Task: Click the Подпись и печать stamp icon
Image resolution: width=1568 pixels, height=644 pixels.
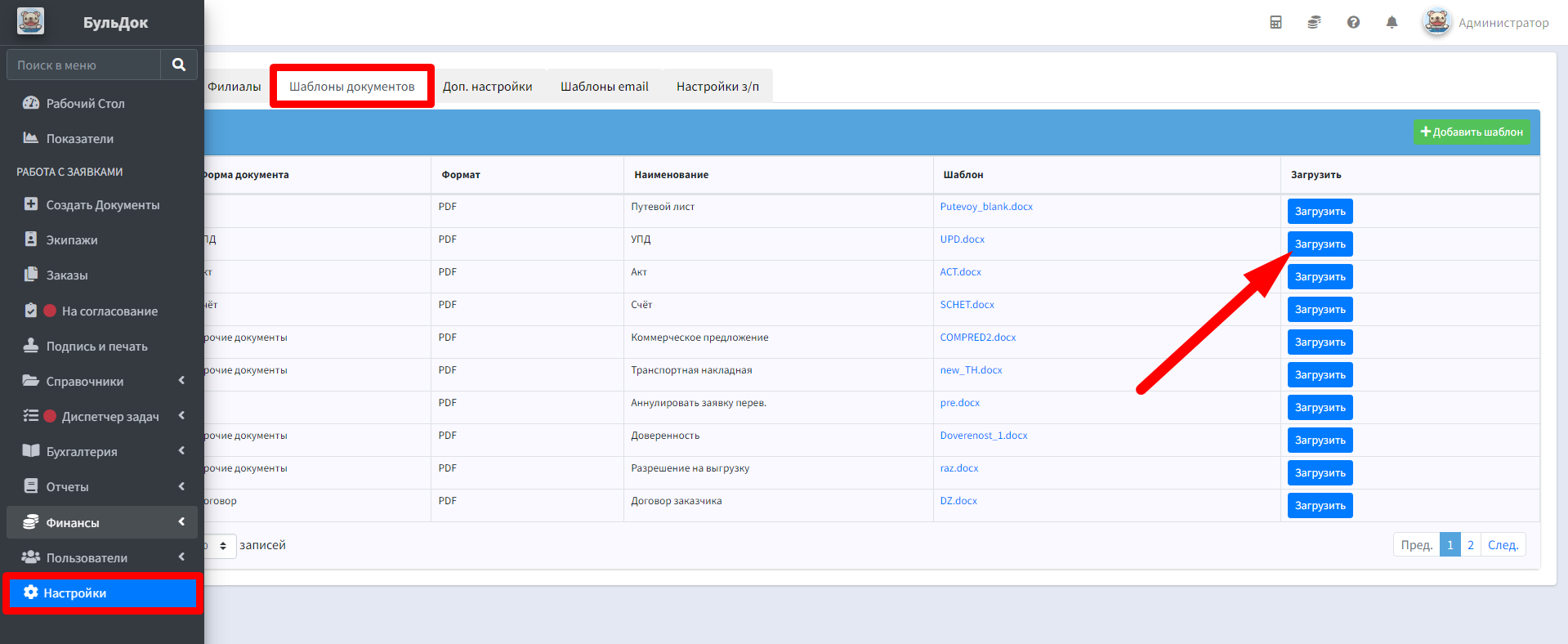Action: [31, 346]
